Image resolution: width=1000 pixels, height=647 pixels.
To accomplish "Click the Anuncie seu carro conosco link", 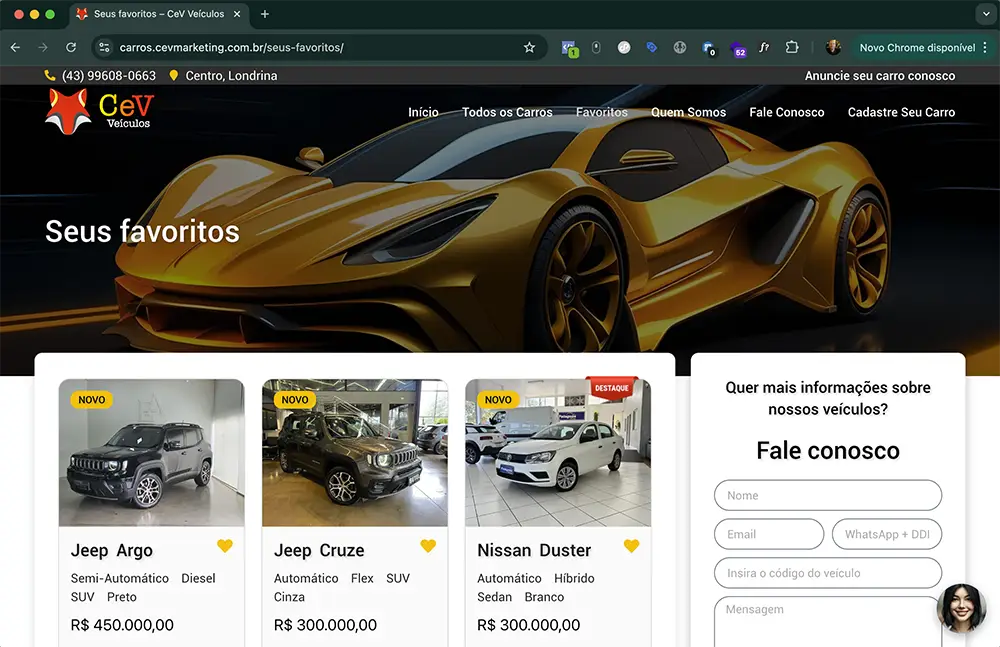I will point(879,76).
